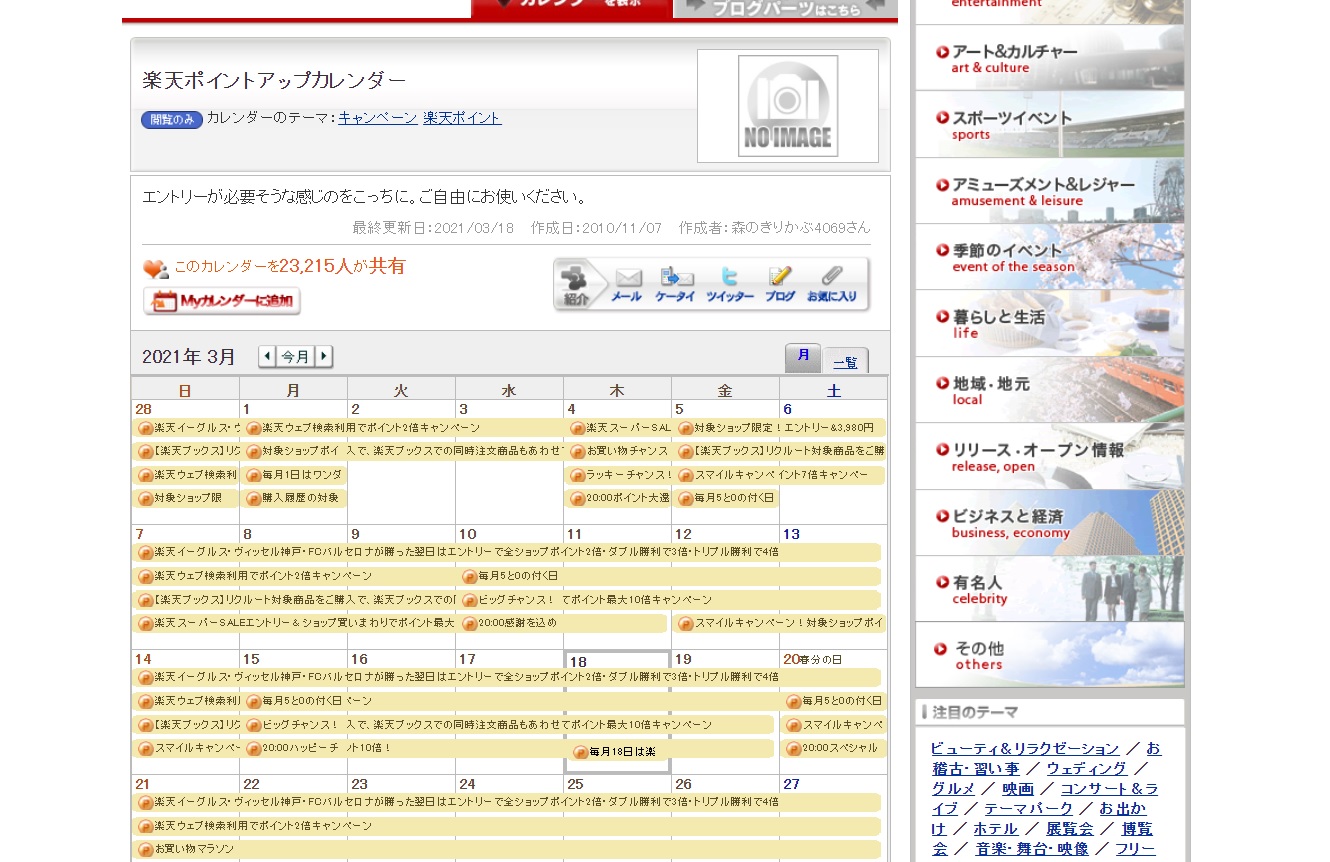
Task: Click the 紹介 (introduce) share icon
Action: pyautogui.click(x=578, y=284)
